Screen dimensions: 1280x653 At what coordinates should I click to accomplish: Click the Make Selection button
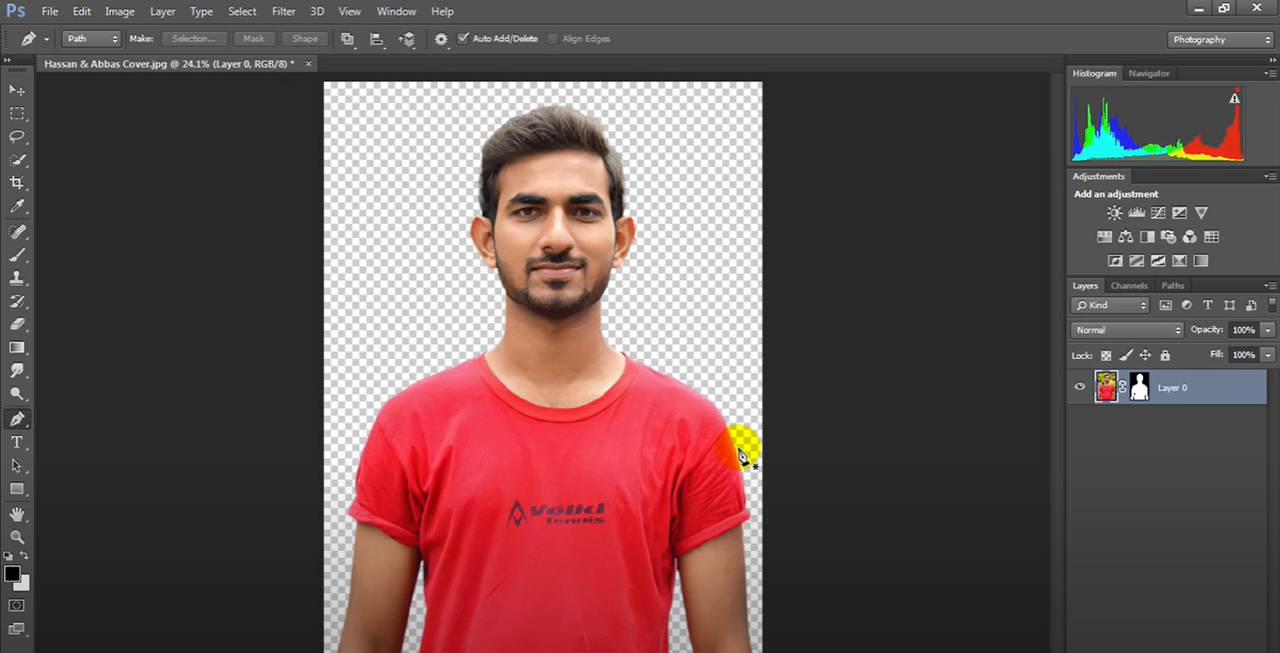click(194, 39)
